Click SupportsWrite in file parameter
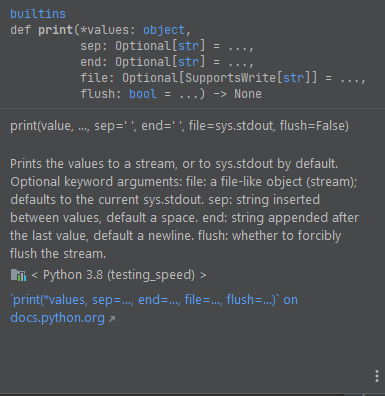The width and height of the screenshot is (385, 396). click(231, 78)
